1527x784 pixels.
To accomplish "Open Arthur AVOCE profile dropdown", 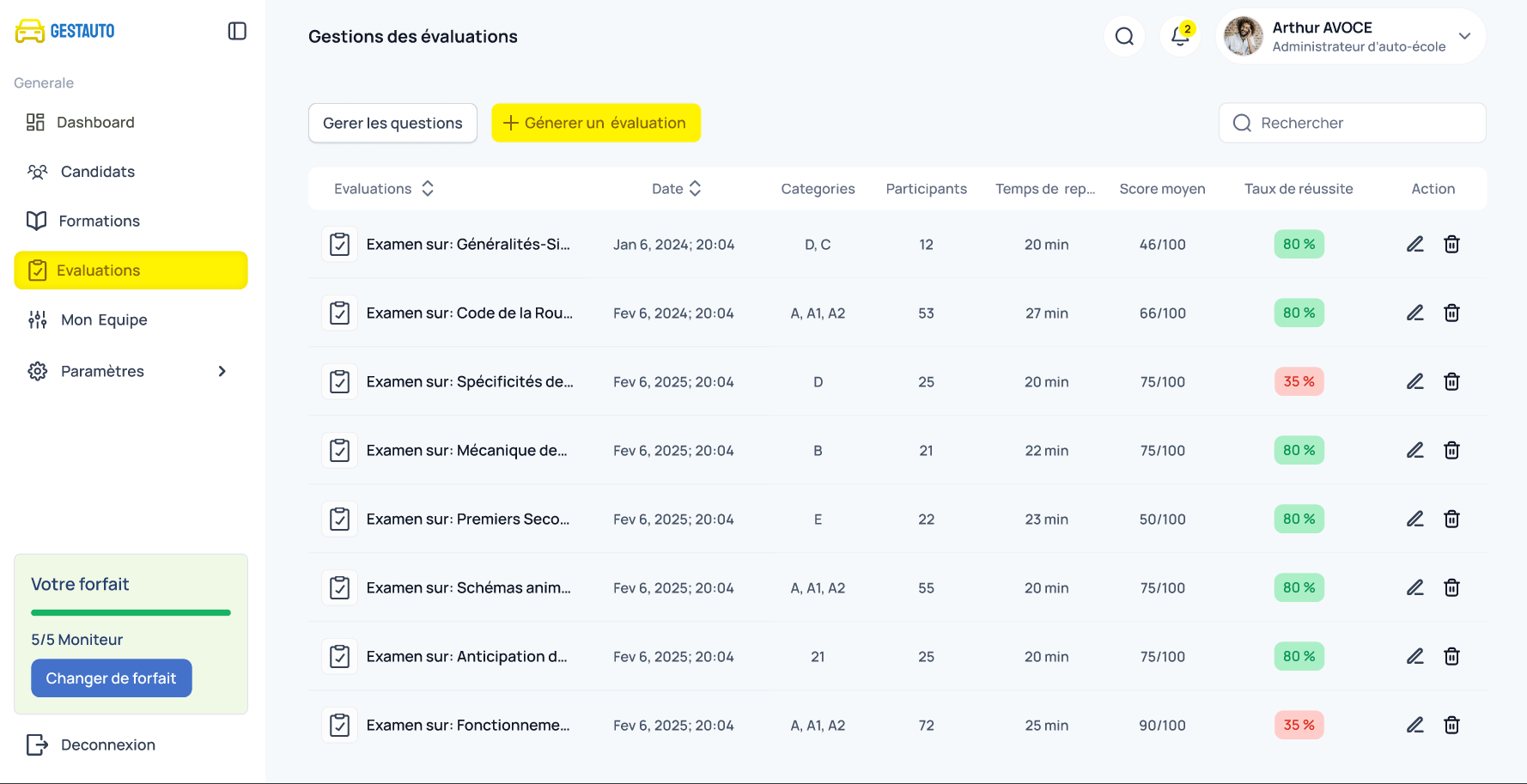I will (x=1464, y=36).
